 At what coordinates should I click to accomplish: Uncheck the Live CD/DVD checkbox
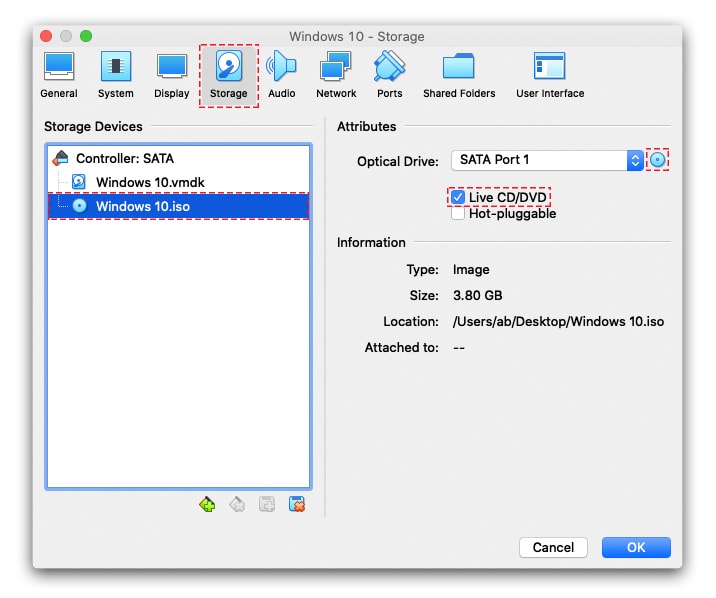tap(458, 197)
